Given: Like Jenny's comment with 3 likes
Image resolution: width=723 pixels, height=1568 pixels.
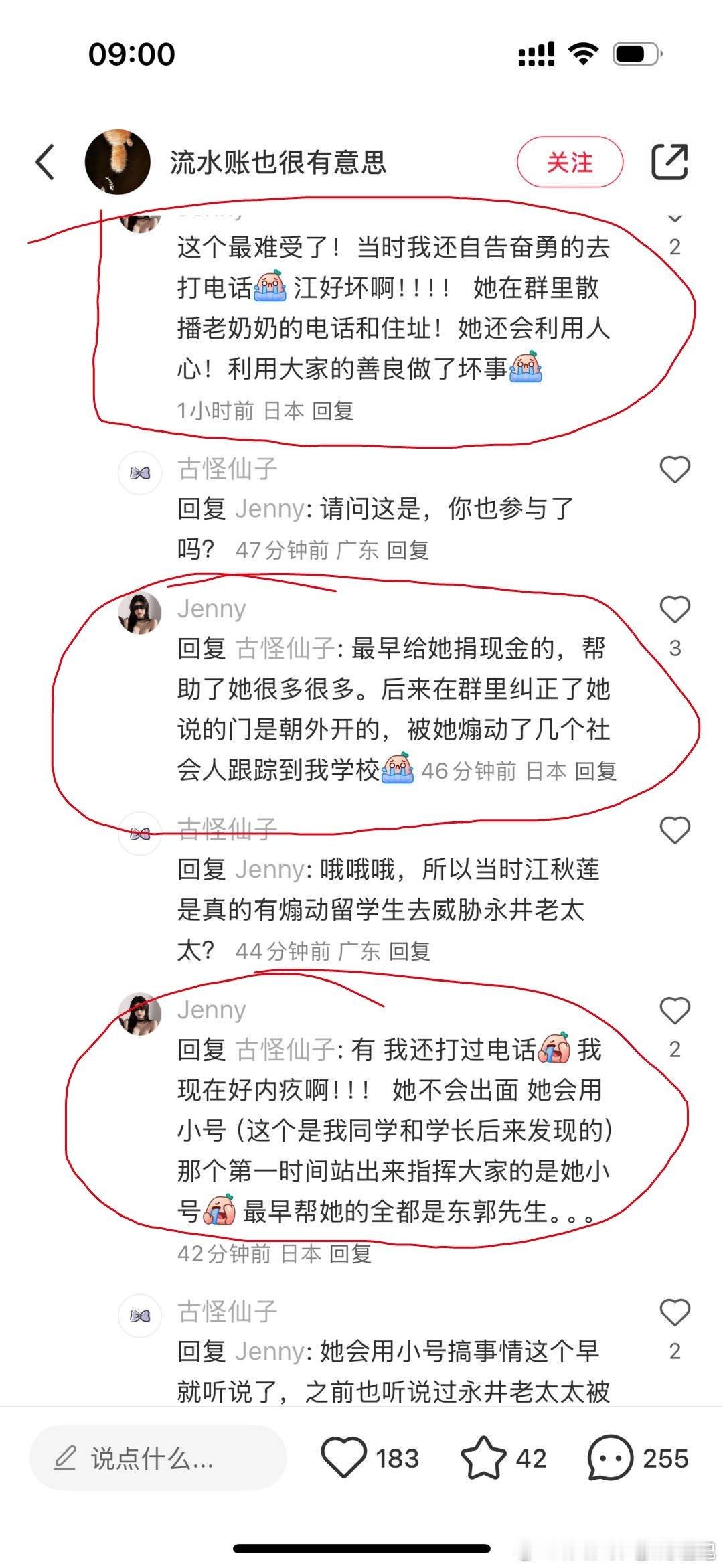Looking at the screenshot, I should pyautogui.click(x=675, y=609).
